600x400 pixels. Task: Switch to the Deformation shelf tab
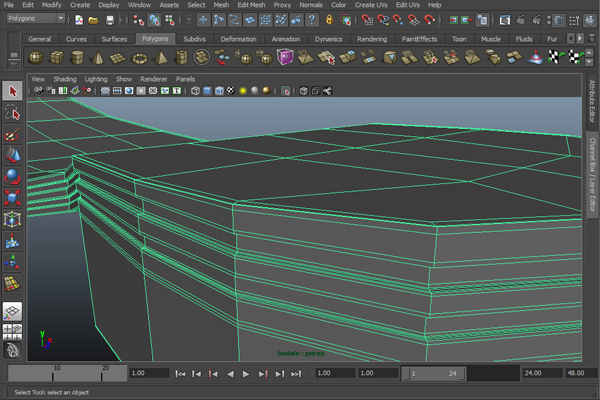coord(238,39)
